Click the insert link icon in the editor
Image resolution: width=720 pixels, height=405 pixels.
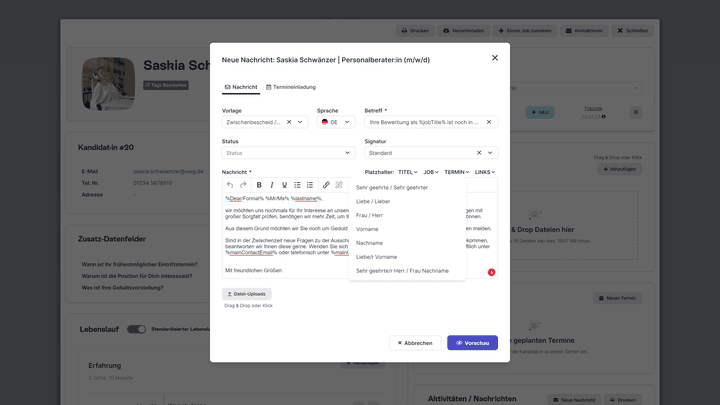point(326,185)
